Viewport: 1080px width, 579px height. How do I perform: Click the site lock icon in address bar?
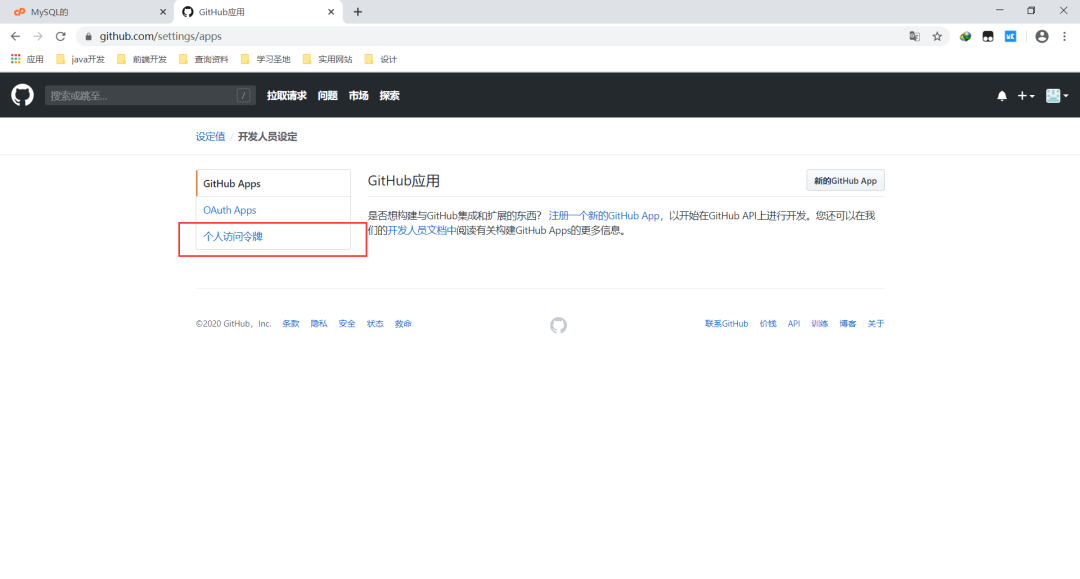point(88,36)
